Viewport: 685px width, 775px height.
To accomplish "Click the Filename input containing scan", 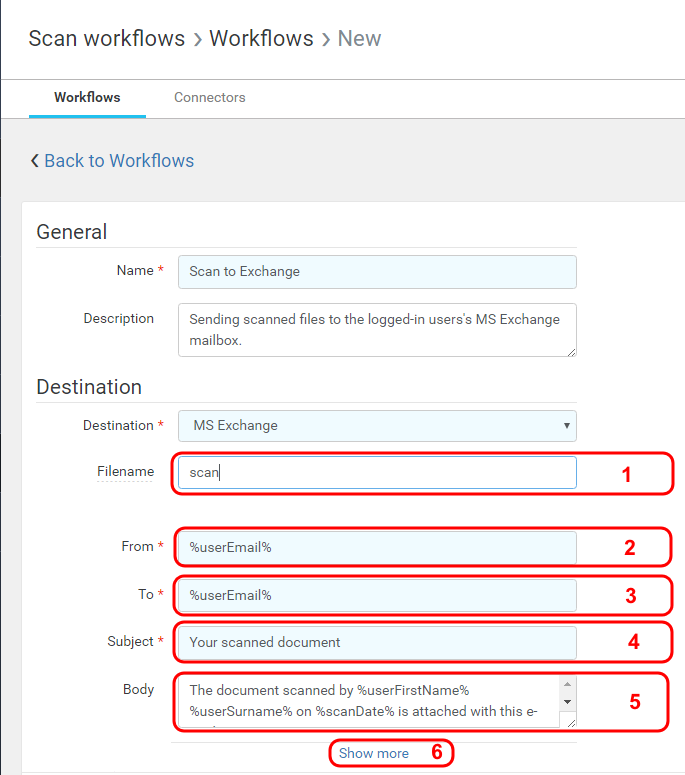I will pos(377,473).
